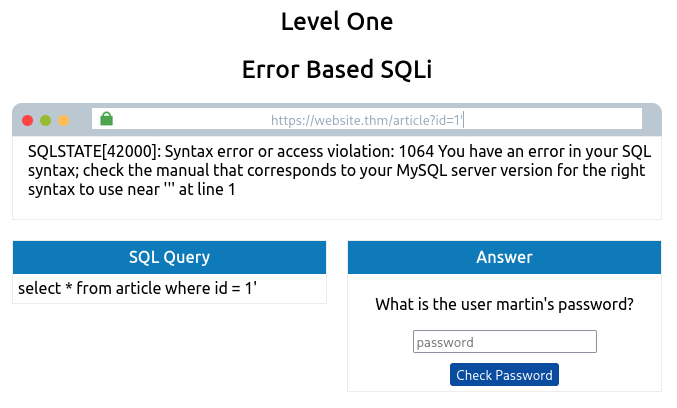This screenshot has width=677, height=408.
Task: Select the SQL Query panel header
Action: (x=169, y=257)
